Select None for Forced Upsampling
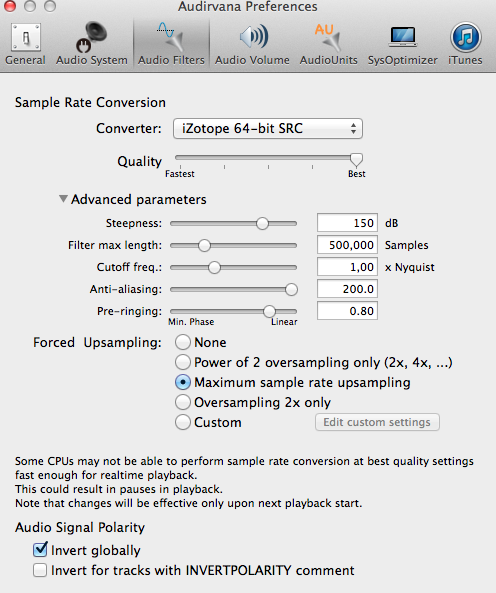Viewport: 496px width, 593px height. [183, 342]
